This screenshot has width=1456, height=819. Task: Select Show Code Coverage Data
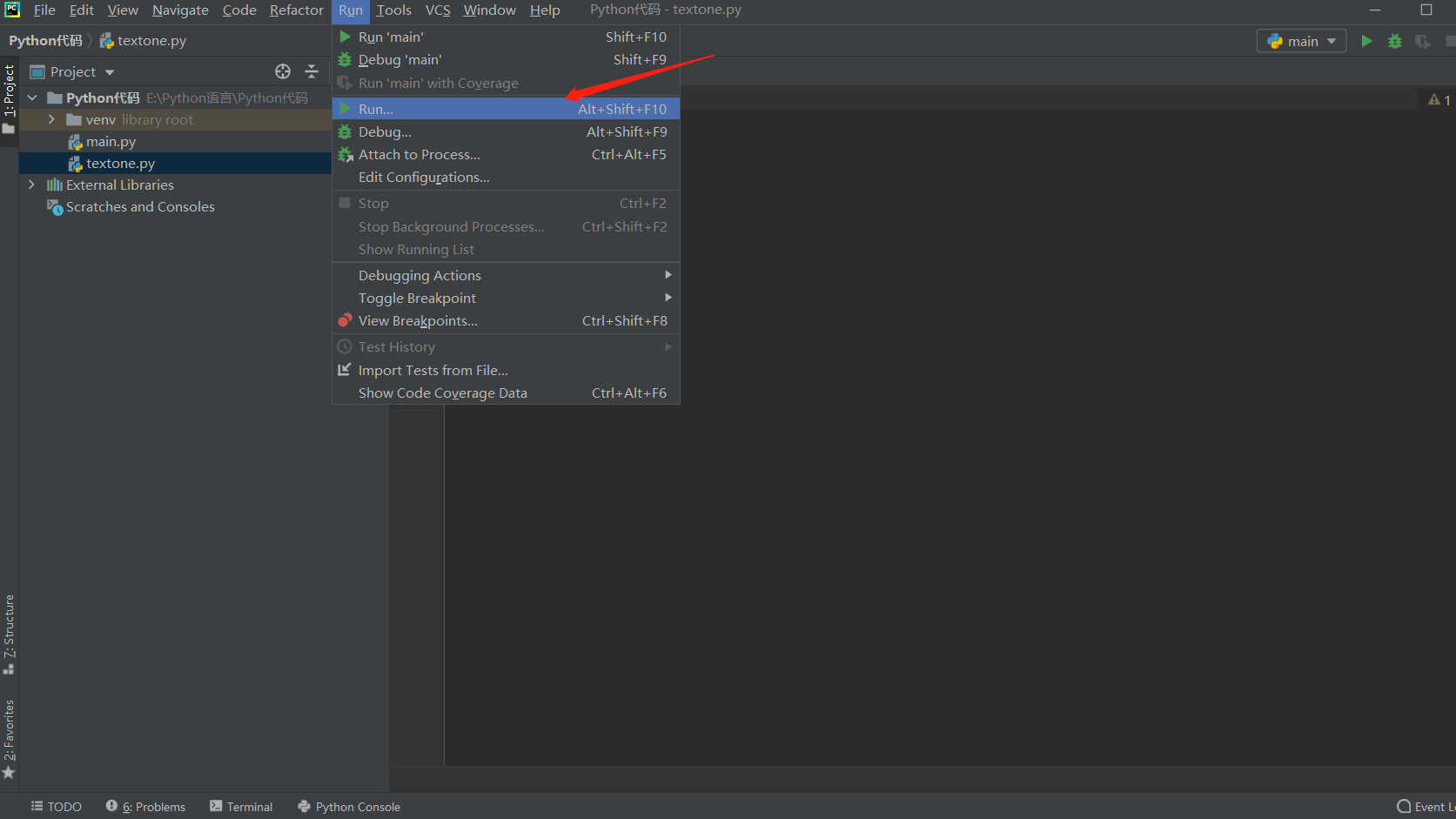point(506,393)
